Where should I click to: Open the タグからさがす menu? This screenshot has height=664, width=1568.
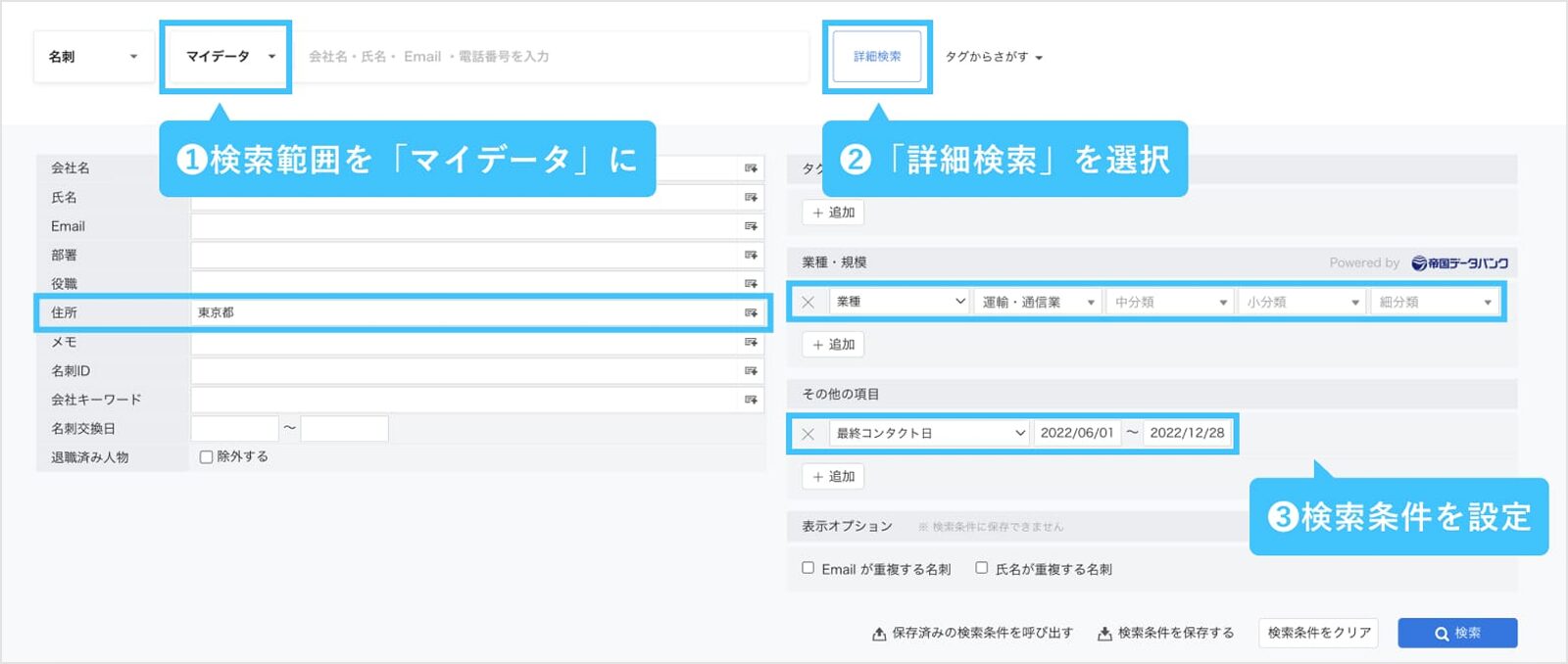(x=994, y=57)
